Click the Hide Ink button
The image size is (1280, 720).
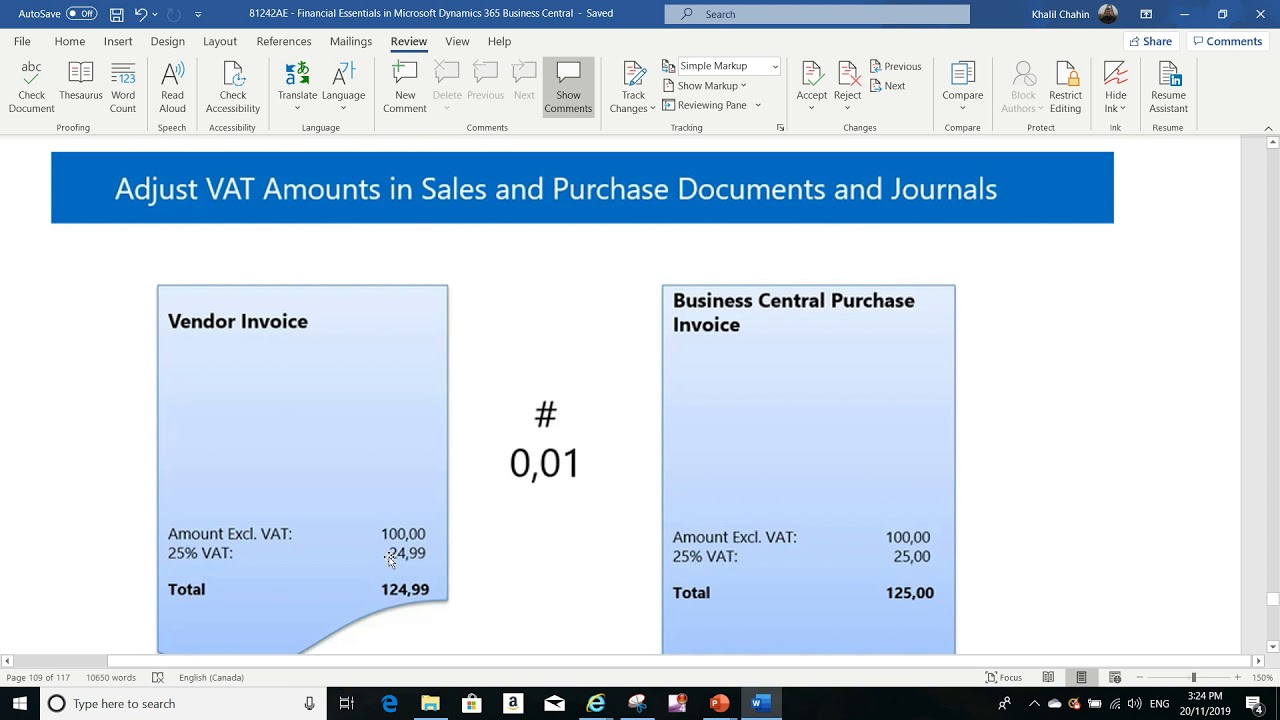coord(1115,87)
